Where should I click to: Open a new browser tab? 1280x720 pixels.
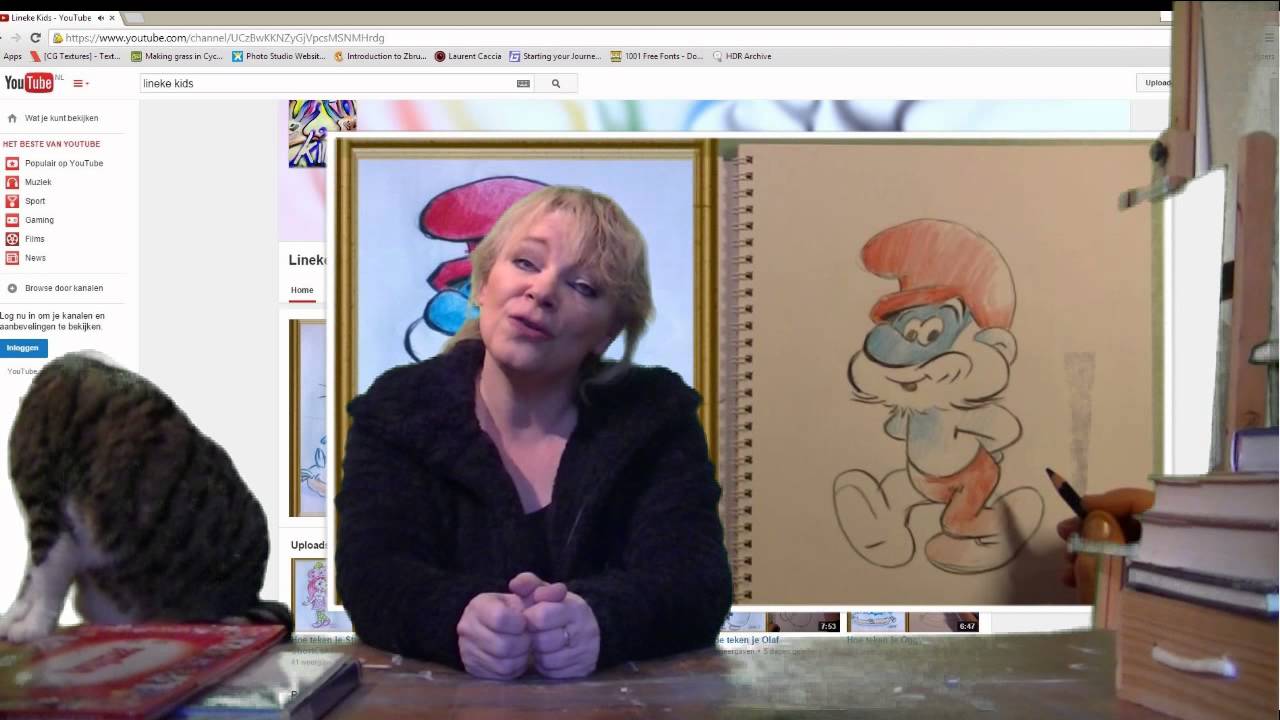click(x=133, y=17)
